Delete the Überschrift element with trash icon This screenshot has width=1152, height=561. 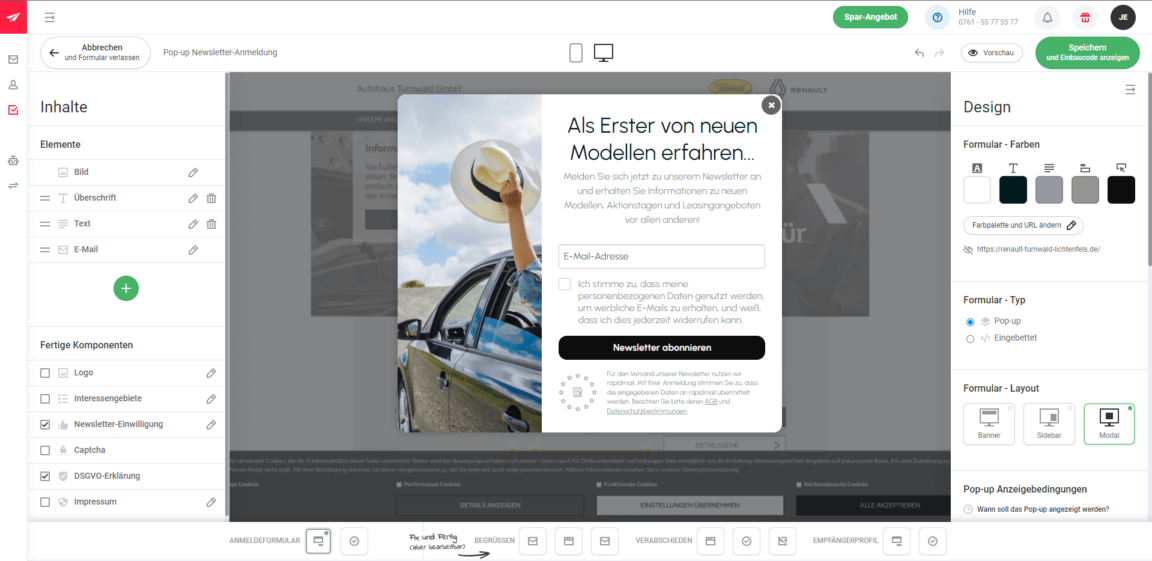(x=211, y=198)
